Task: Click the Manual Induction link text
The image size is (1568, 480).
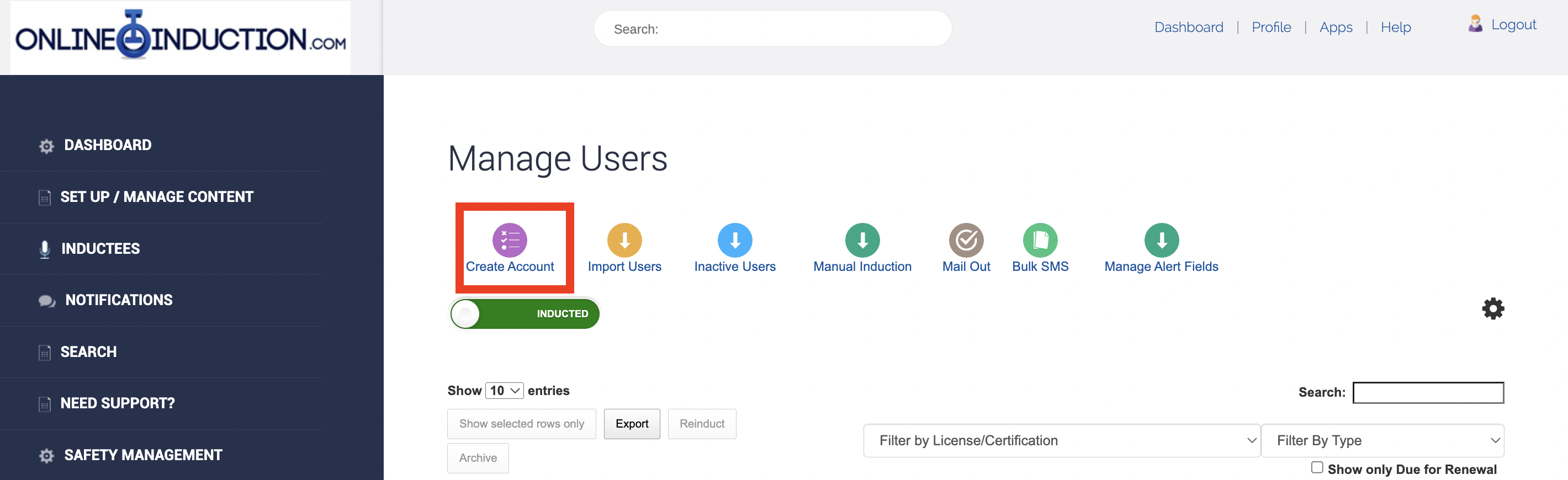Action: pyautogui.click(x=862, y=266)
